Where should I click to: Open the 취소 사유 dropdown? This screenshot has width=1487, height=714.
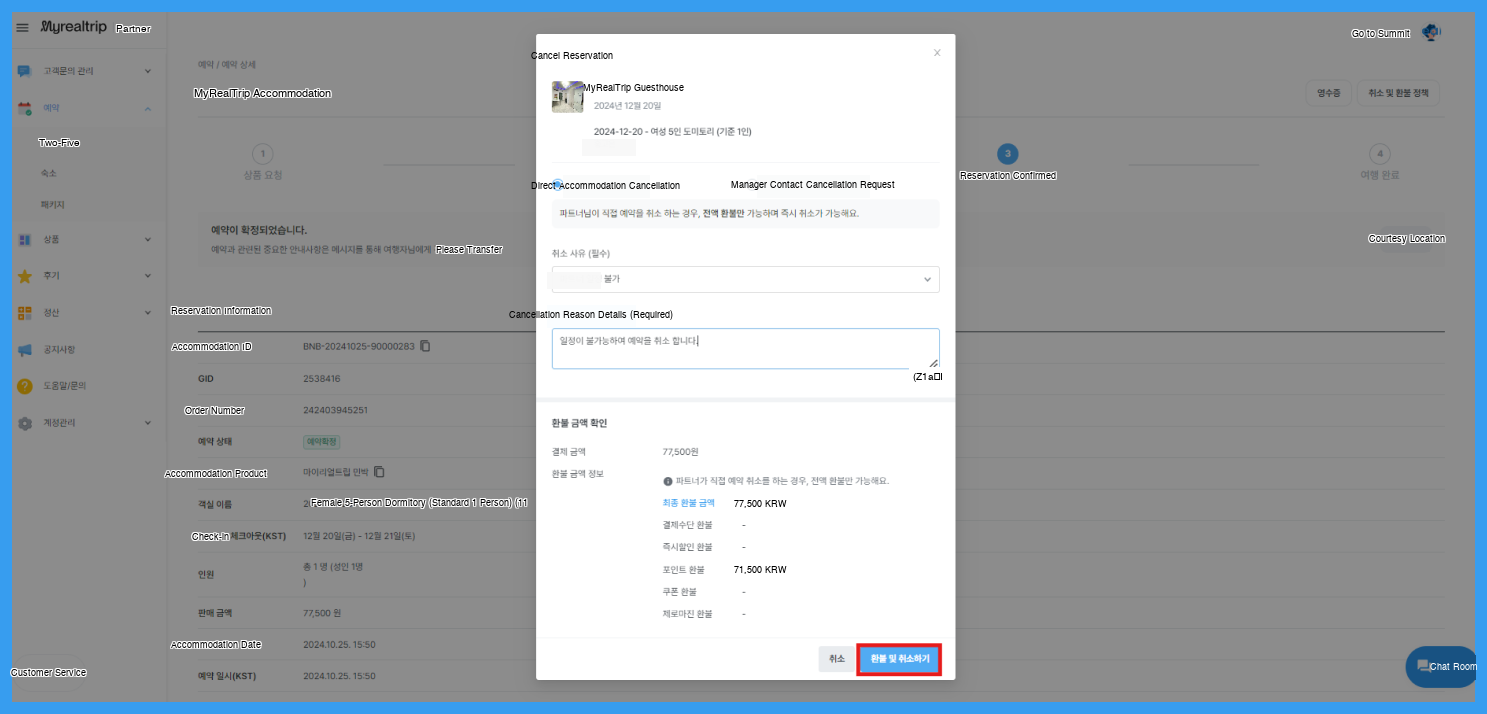[745, 279]
